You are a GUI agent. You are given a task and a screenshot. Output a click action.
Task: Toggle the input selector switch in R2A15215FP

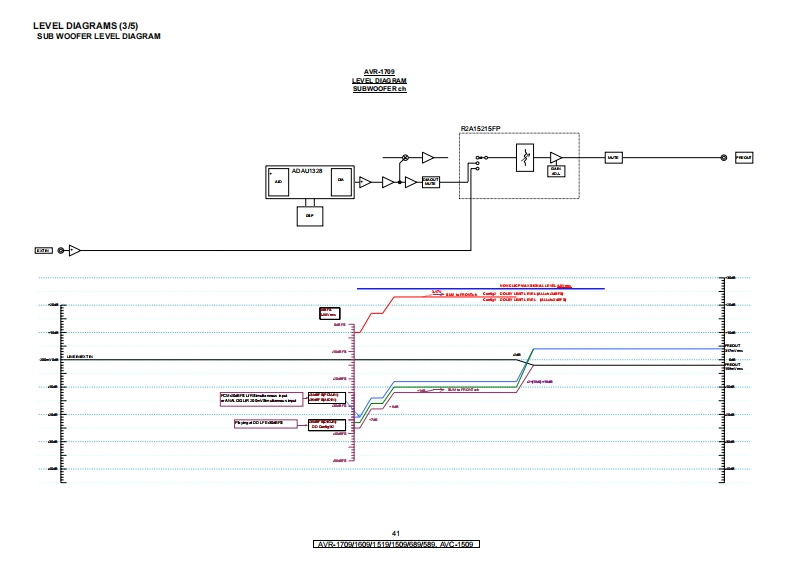(x=479, y=163)
